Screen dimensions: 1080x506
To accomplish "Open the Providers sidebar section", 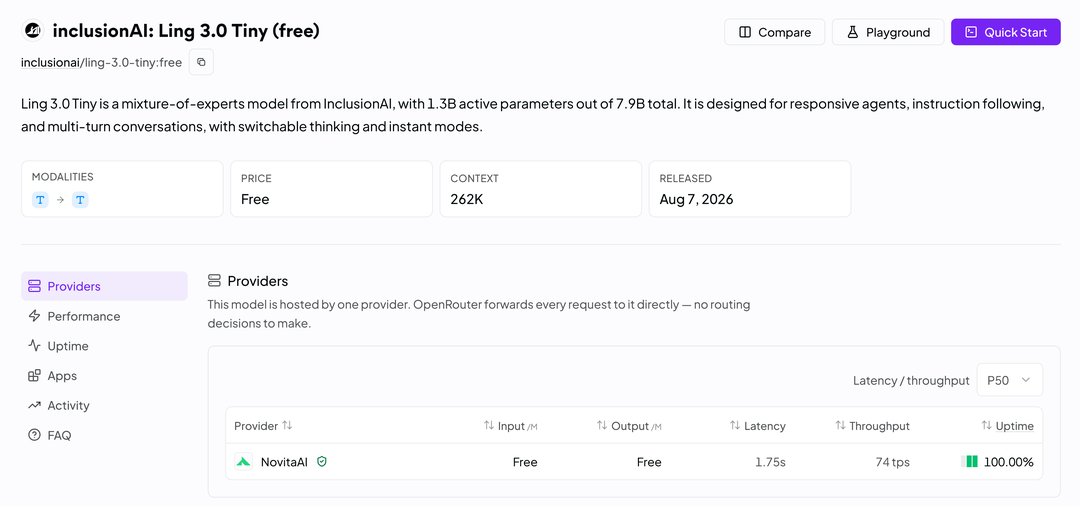I will pyautogui.click(x=104, y=286).
